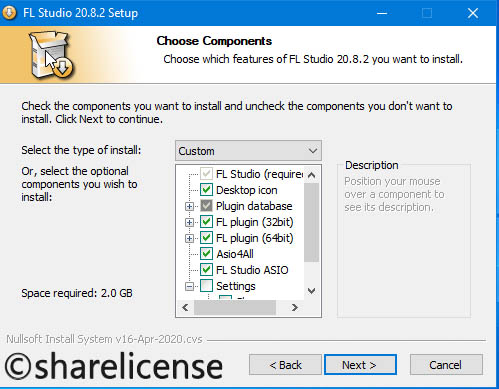
Task: Toggle the Plugin database checkbox
Action: coord(206,206)
